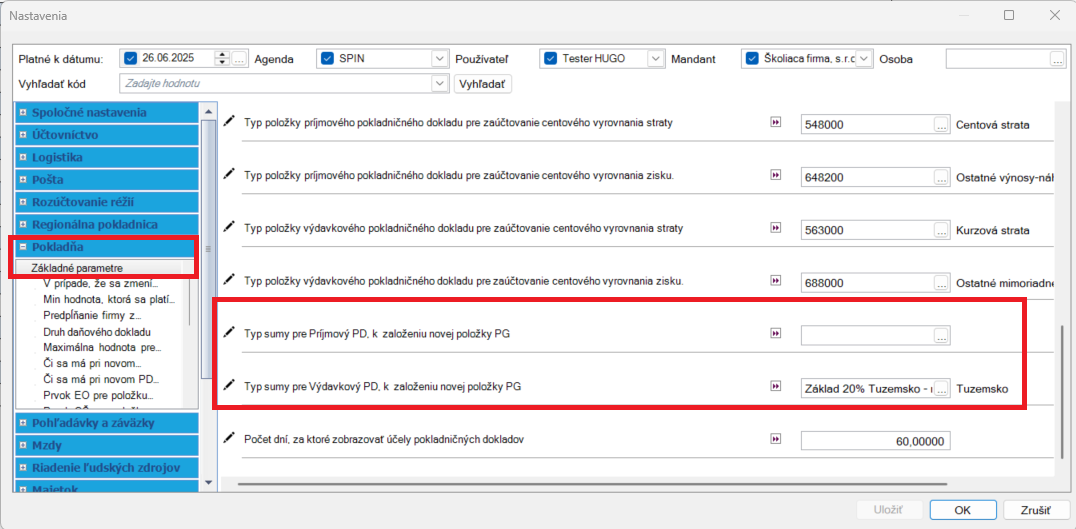
Task: Click pencil icon for výdavkového centového vyrovnania zisku row
Action: point(229,279)
